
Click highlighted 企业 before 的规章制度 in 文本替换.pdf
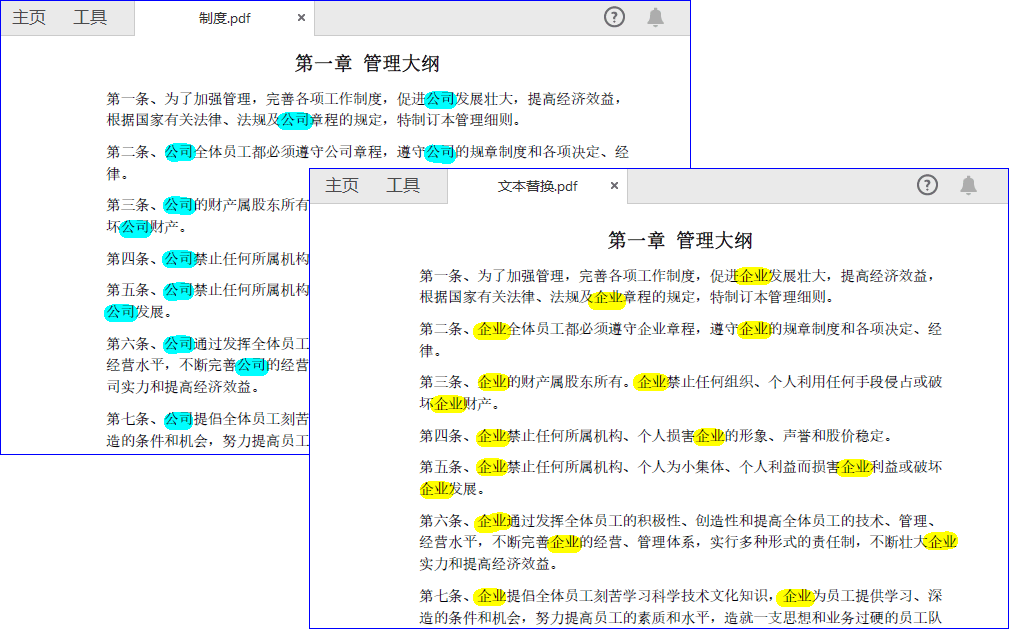pos(754,330)
